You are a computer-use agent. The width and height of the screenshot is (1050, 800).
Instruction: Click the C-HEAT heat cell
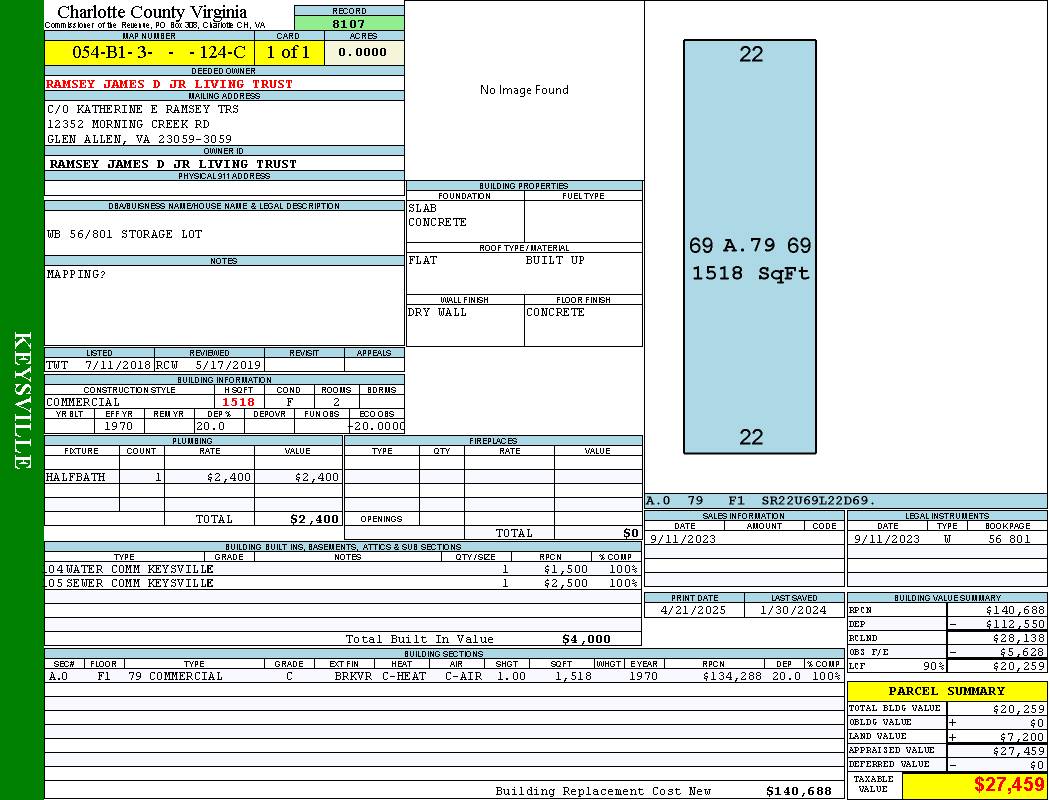[404, 676]
